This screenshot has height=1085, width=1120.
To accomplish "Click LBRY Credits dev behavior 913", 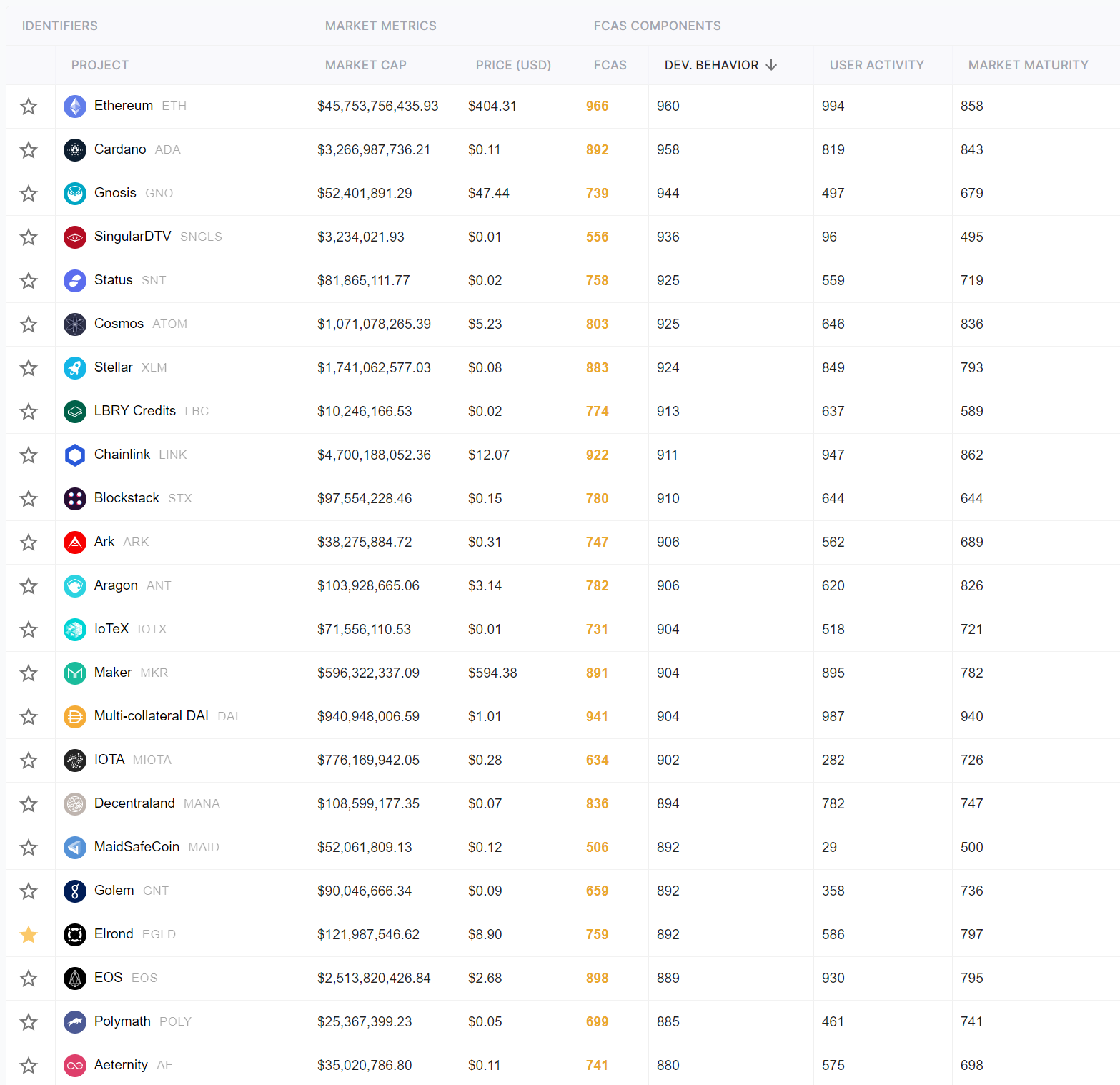I will [x=668, y=412].
